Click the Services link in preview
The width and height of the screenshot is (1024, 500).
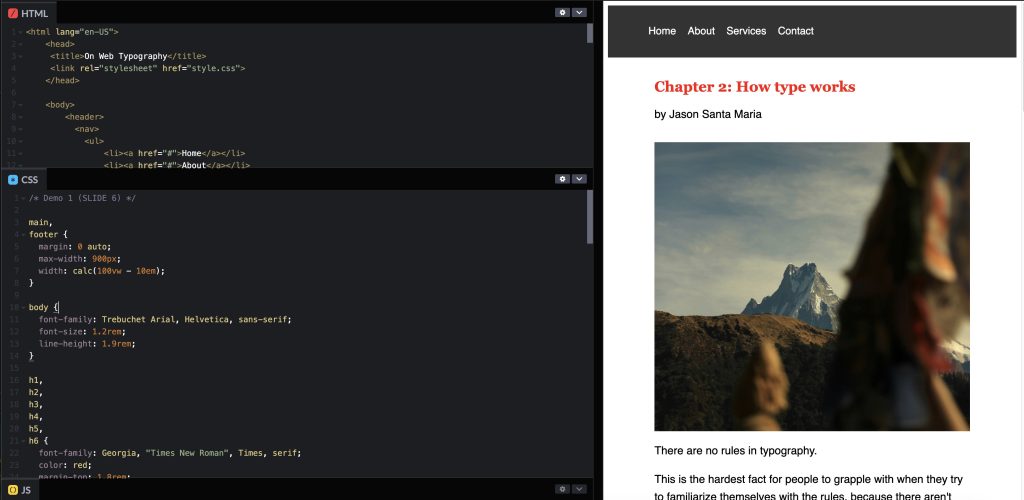[746, 31]
